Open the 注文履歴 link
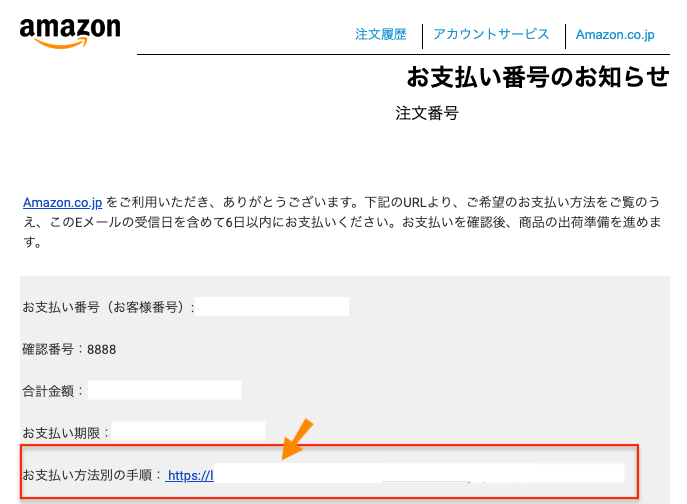 pyautogui.click(x=381, y=34)
